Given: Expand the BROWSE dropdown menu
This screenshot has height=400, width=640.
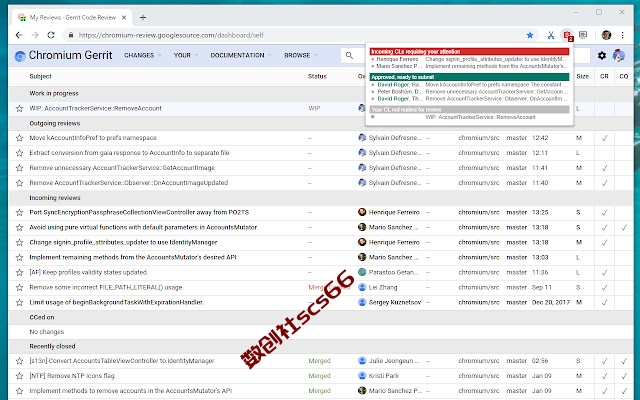Looking at the screenshot, I should click(x=301, y=55).
